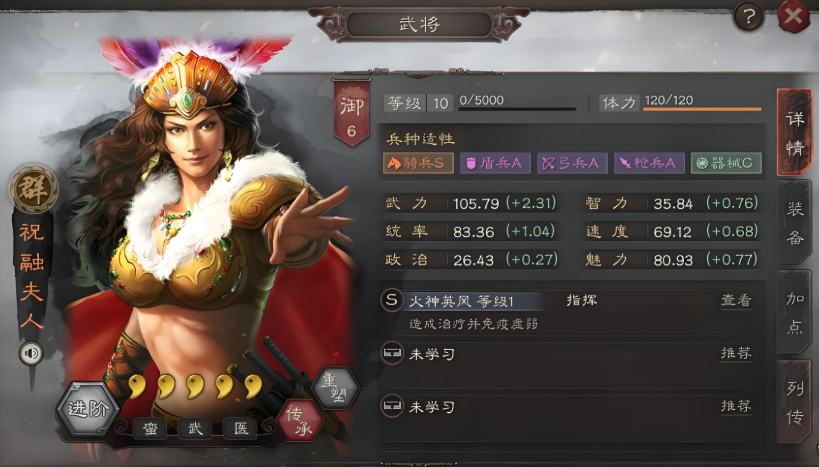Click 查看 next to 火神英风 skill
The width and height of the screenshot is (819, 467).
(x=736, y=300)
